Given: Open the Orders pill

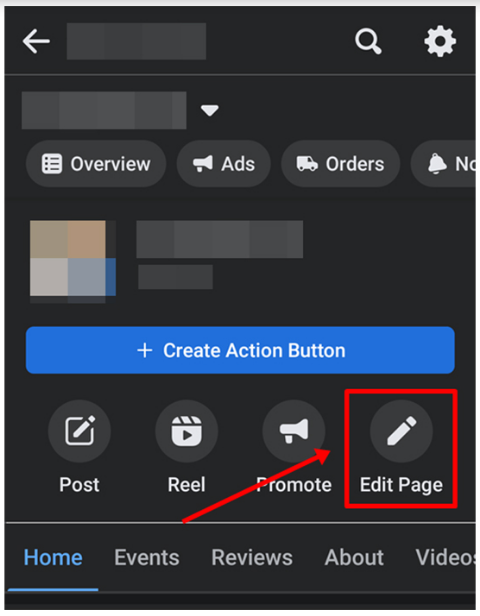Looking at the screenshot, I should [x=340, y=164].
